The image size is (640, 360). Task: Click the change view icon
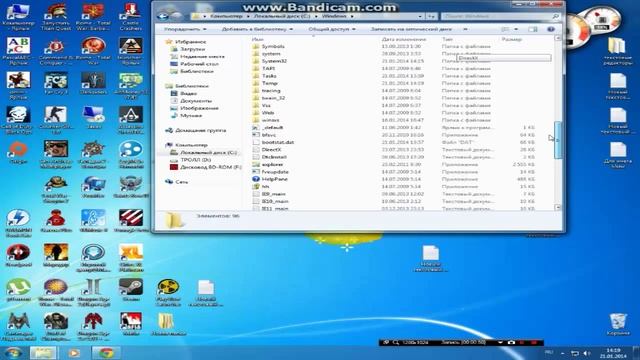pos(505,29)
